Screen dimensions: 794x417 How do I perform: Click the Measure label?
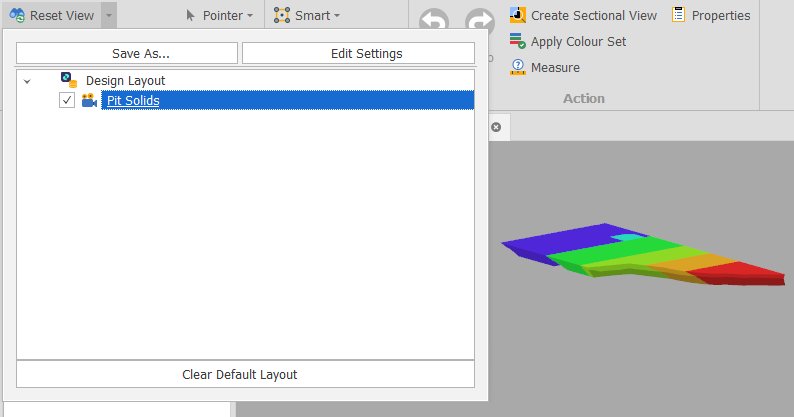tap(555, 67)
